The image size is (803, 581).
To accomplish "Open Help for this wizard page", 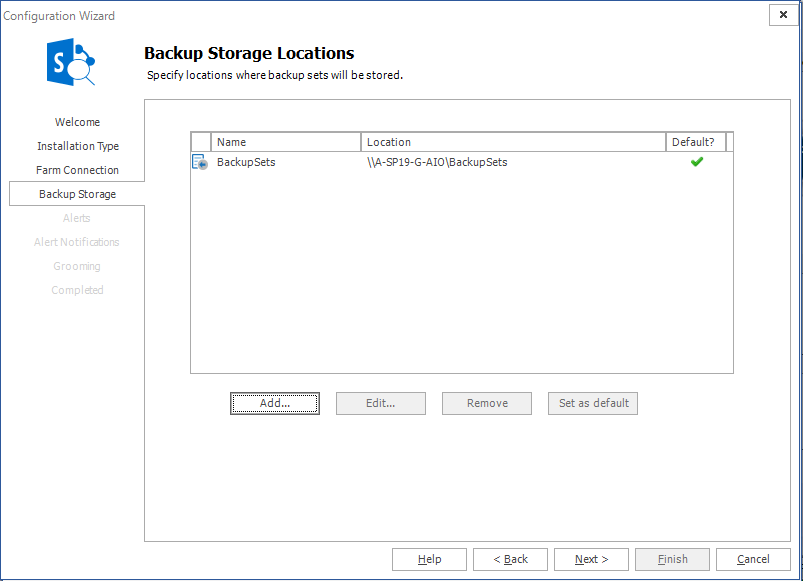I will point(429,559).
